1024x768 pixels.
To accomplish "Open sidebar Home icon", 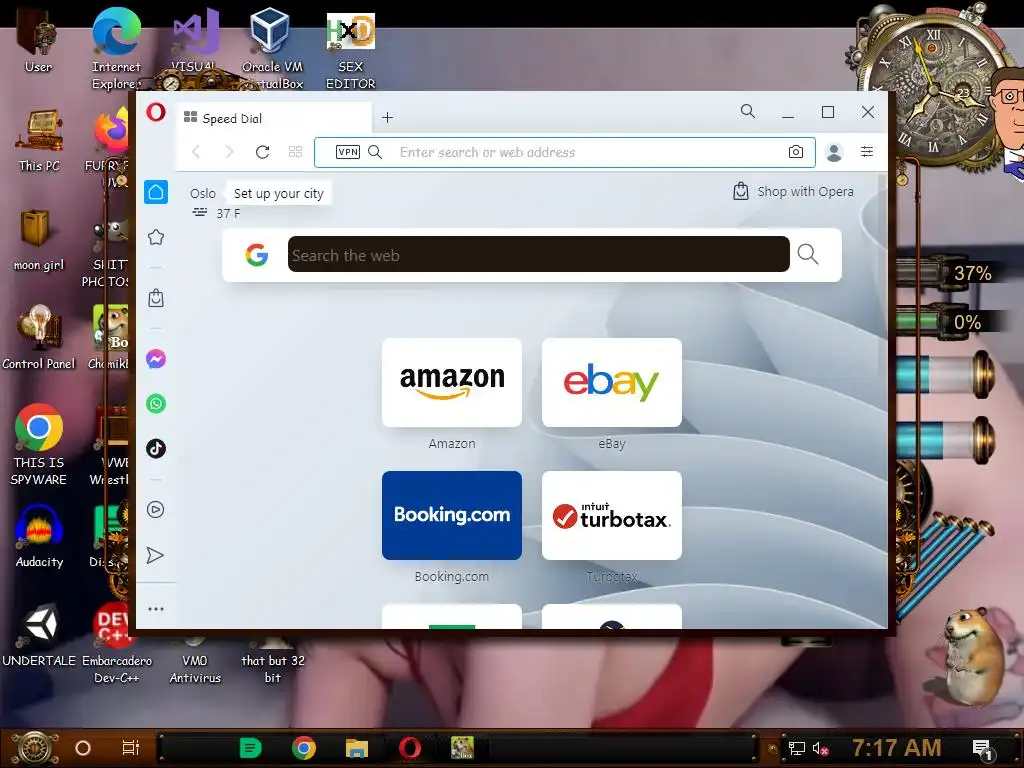I will (156, 192).
